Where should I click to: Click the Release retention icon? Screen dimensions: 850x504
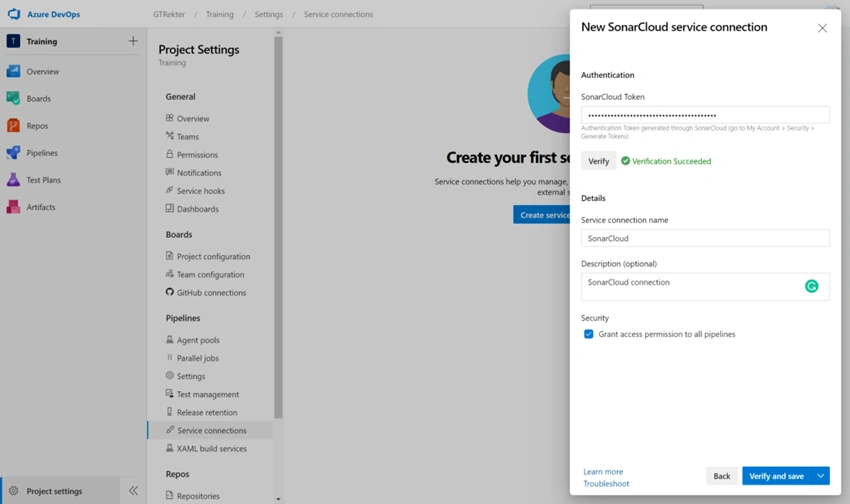(170, 412)
